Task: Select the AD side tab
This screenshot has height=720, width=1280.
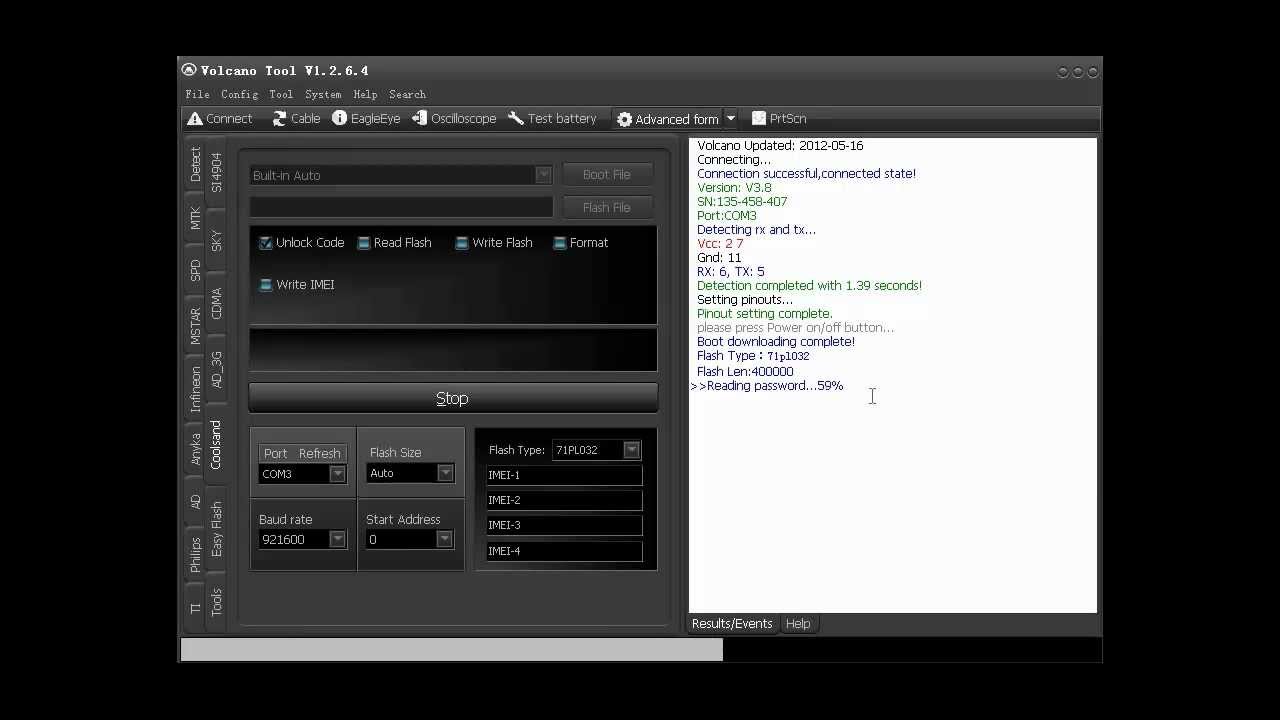Action: coord(195,501)
